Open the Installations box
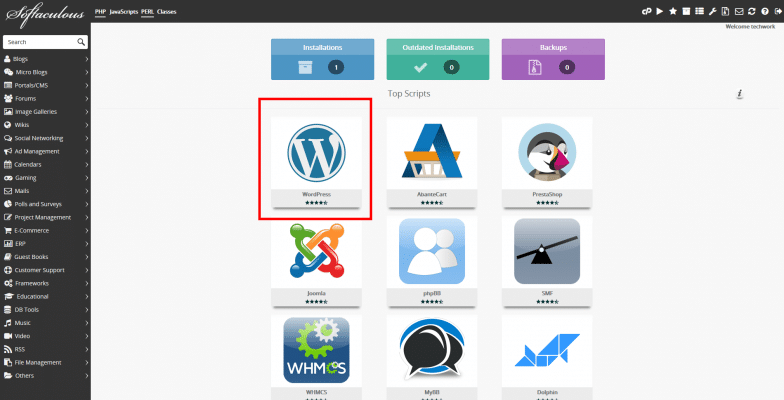Image resolution: width=784 pixels, height=400 pixels. pos(322,59)
